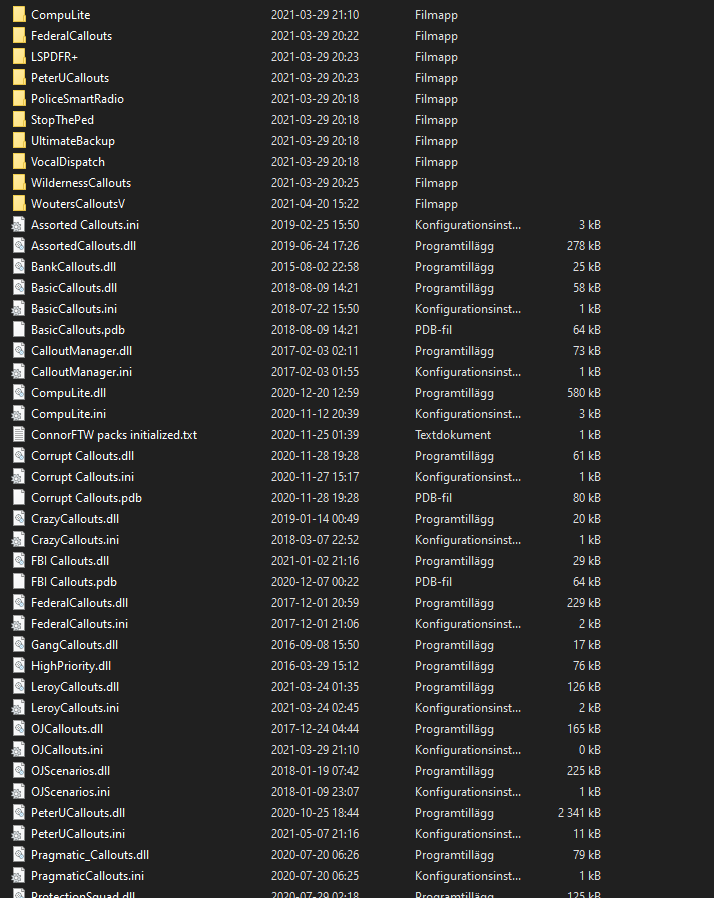Select the AssortedCallouts.dll file icon
The height and width of the screenshot is (898, 714).
tap(19, 246)
